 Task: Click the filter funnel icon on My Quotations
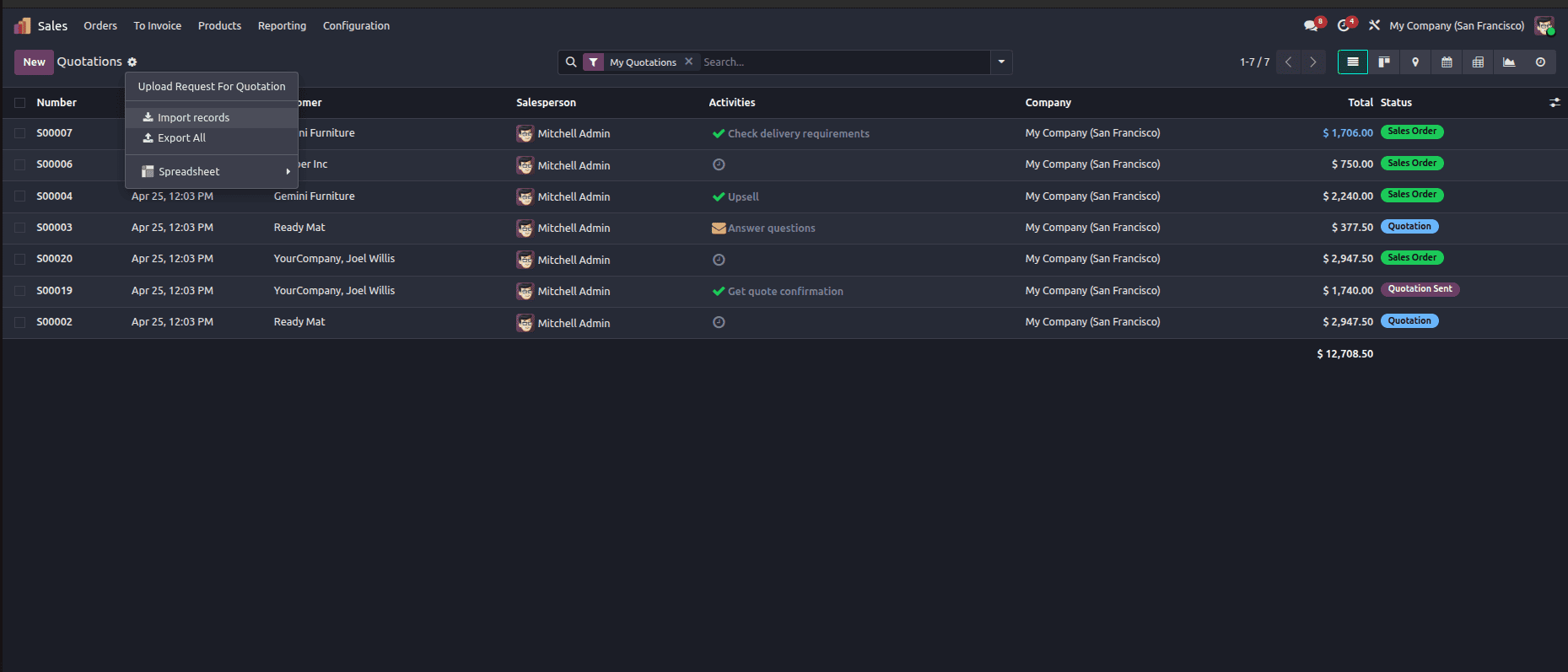click(594, 62)
